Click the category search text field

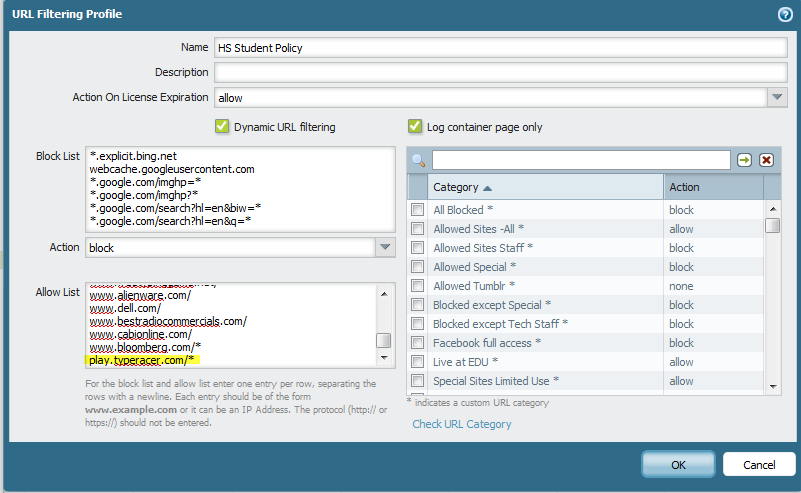coord(580,160)
